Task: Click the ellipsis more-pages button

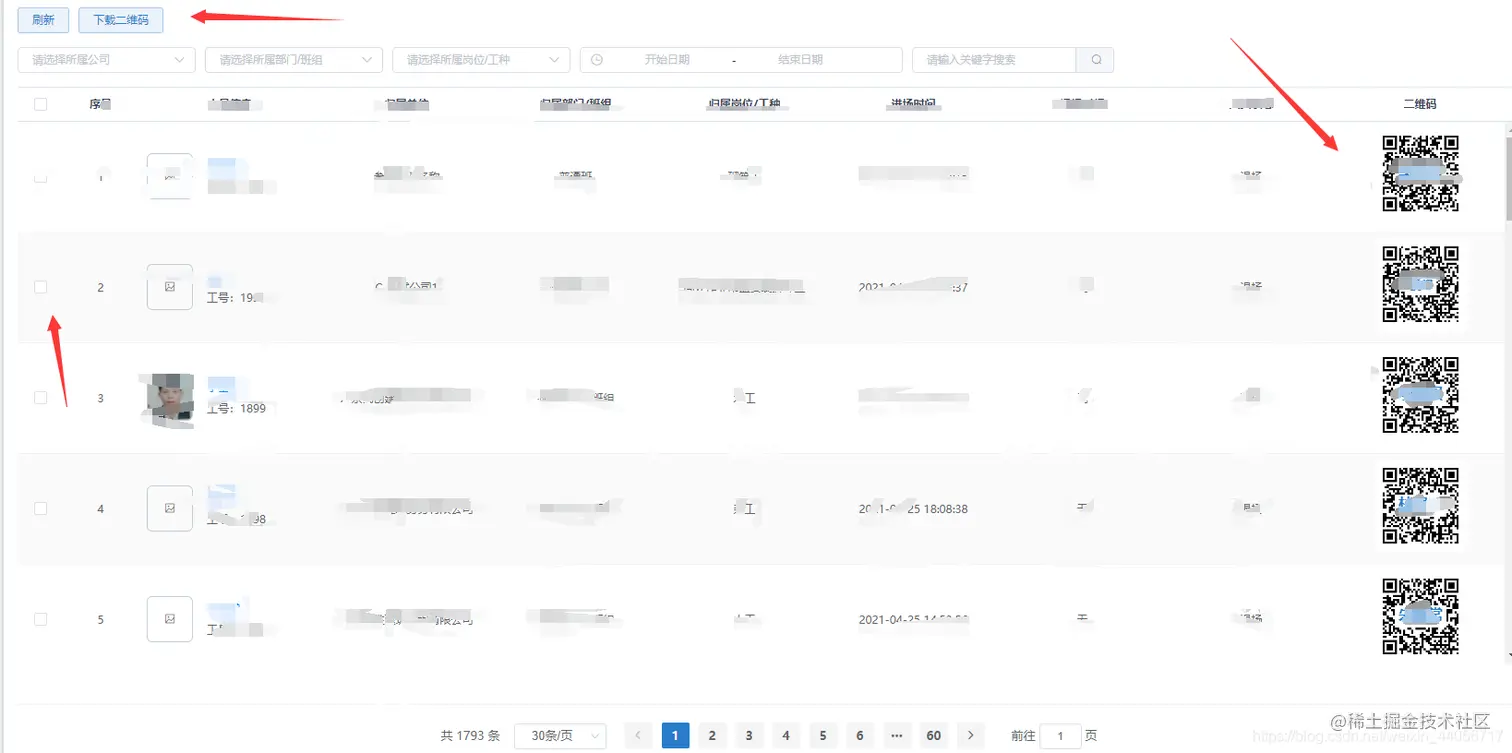Action: pos(897,736)
